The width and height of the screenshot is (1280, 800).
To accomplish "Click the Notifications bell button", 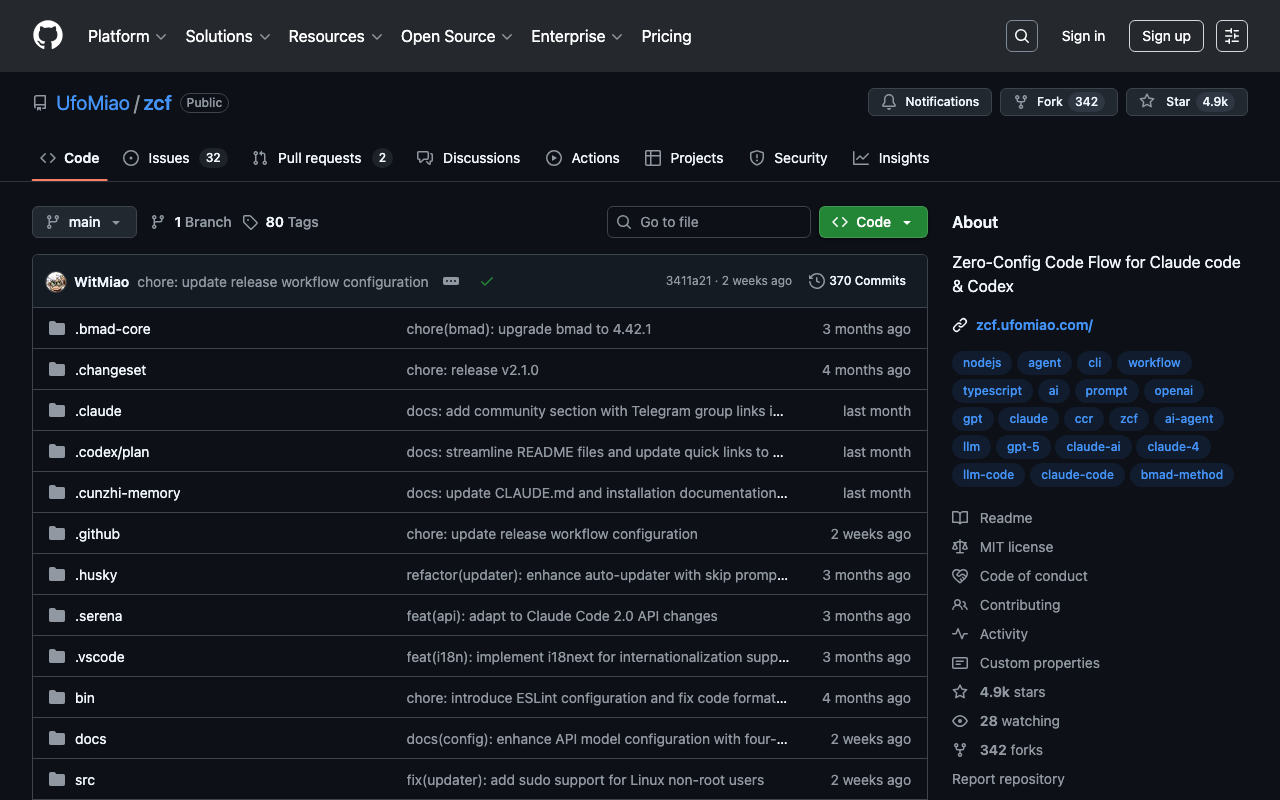I will [929, 102].
